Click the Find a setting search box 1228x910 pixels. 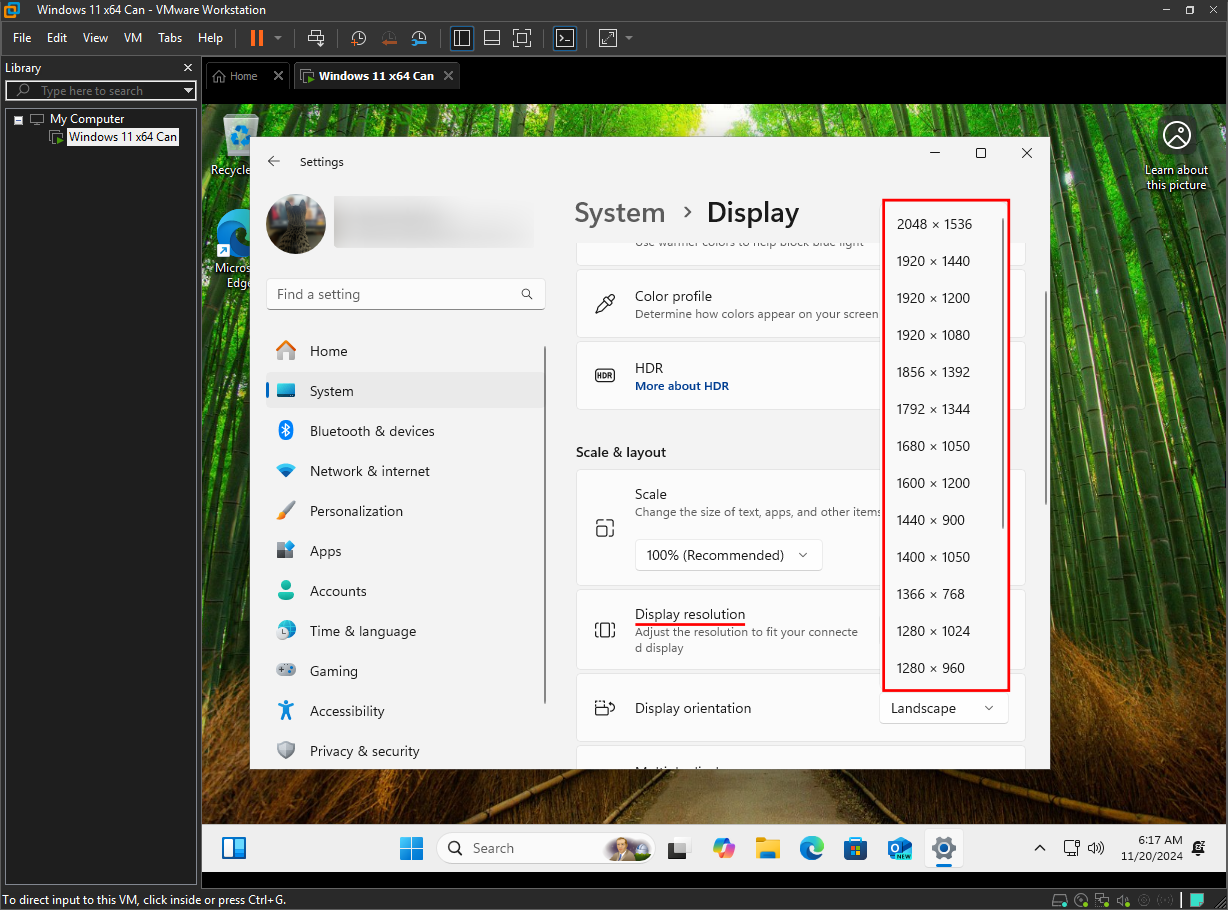point(395,294)
